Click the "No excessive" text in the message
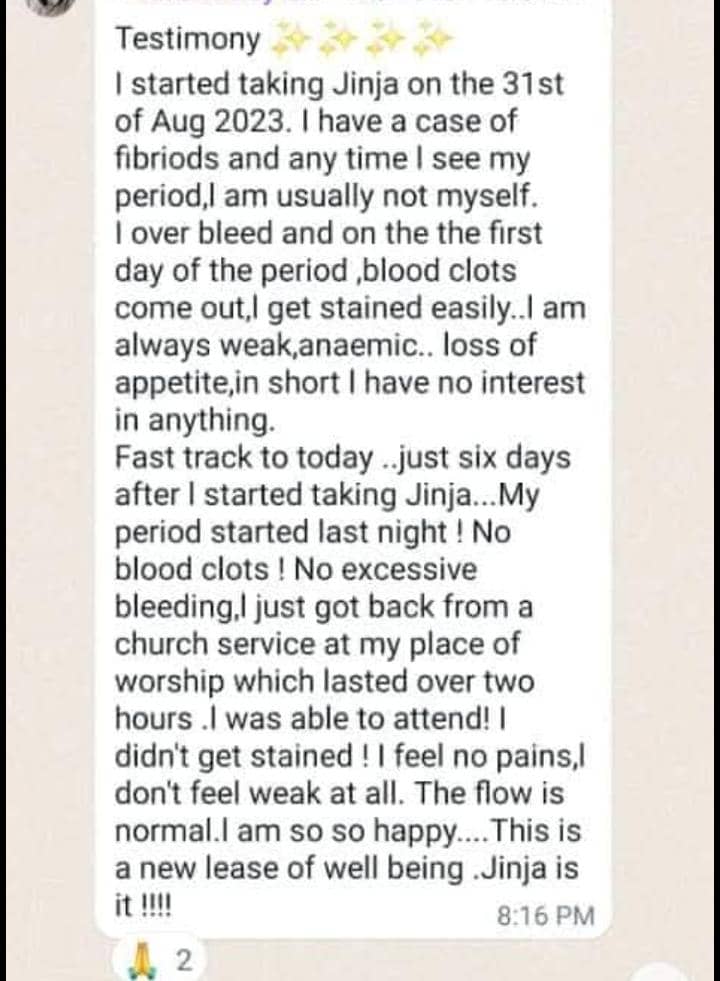 coord(410,570)
